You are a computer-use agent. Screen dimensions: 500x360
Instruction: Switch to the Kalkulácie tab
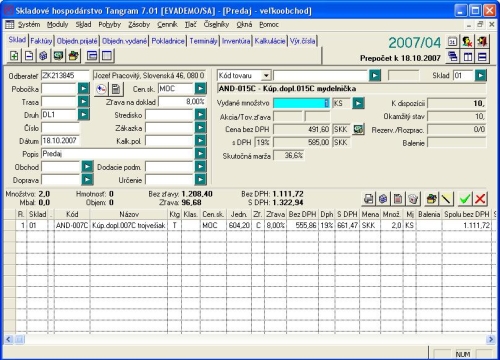click(270, 41)
